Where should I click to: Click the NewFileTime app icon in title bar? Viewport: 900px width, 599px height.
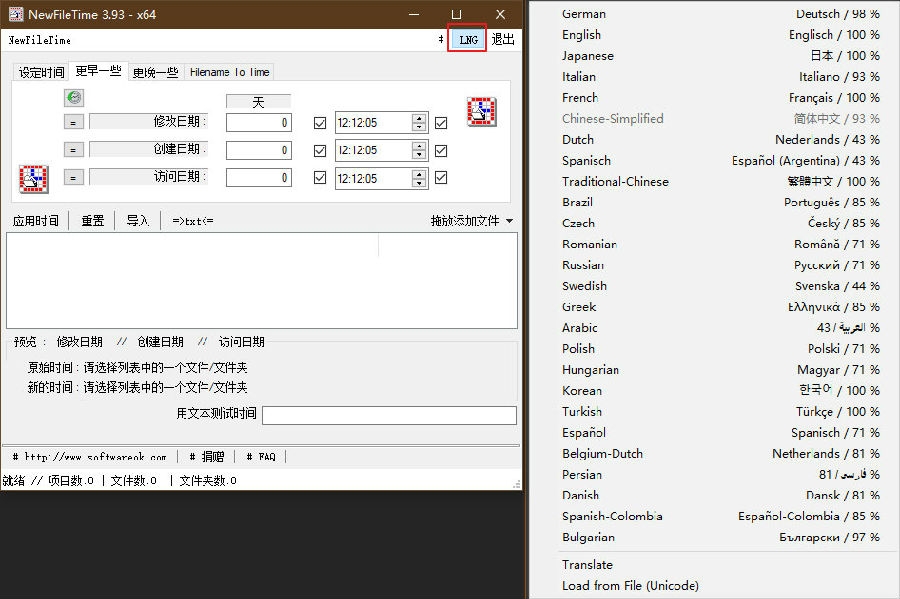[x=15, y=14]
